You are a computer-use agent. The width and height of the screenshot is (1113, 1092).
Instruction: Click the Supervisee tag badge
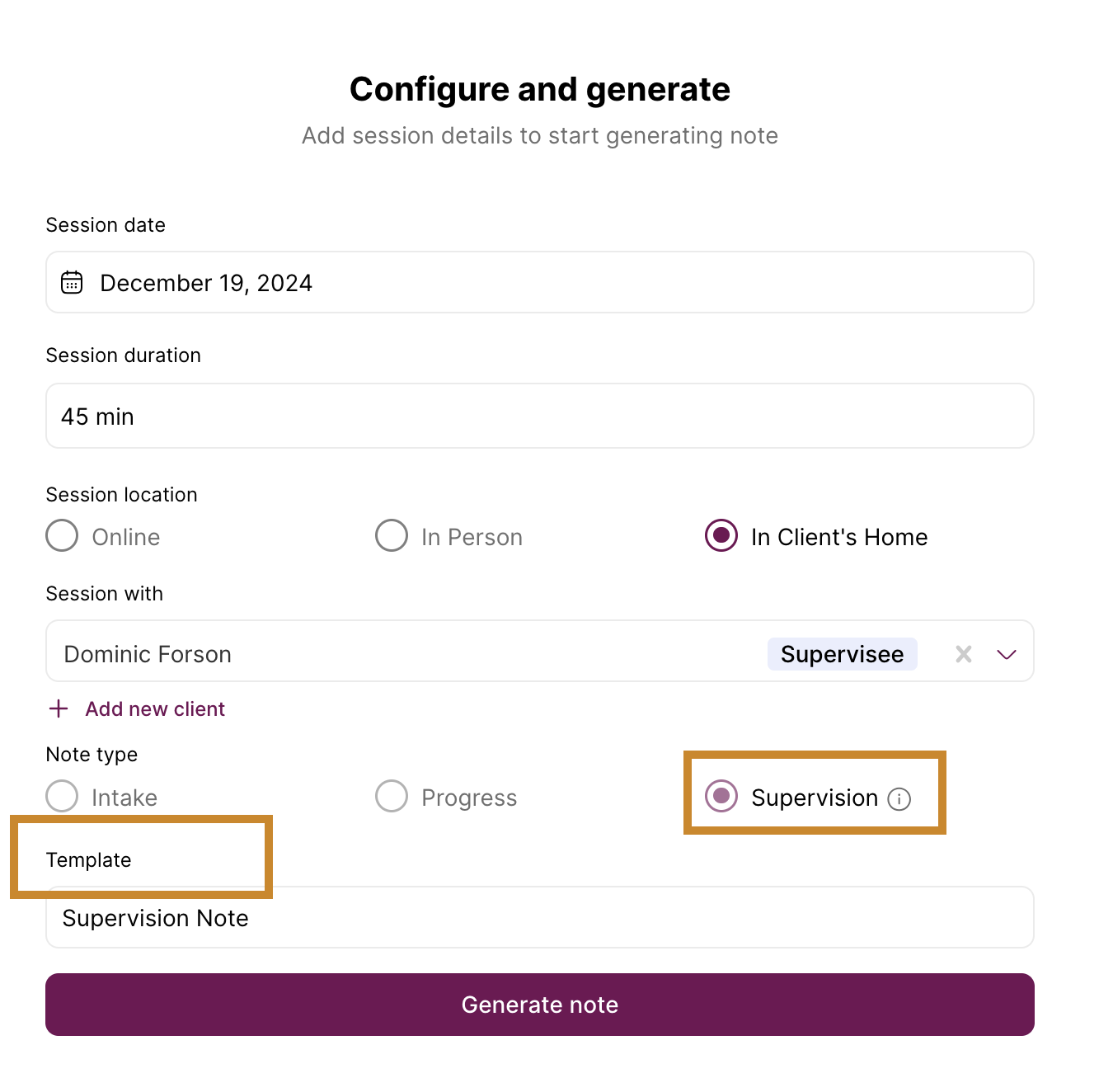[x=842, y=654]
